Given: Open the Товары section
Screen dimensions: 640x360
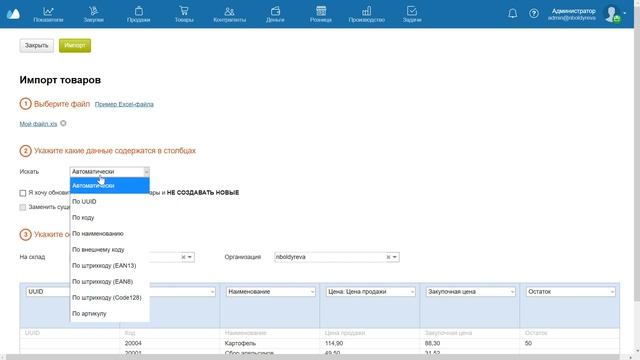Looking at the screenshot, I should point(184,14).
